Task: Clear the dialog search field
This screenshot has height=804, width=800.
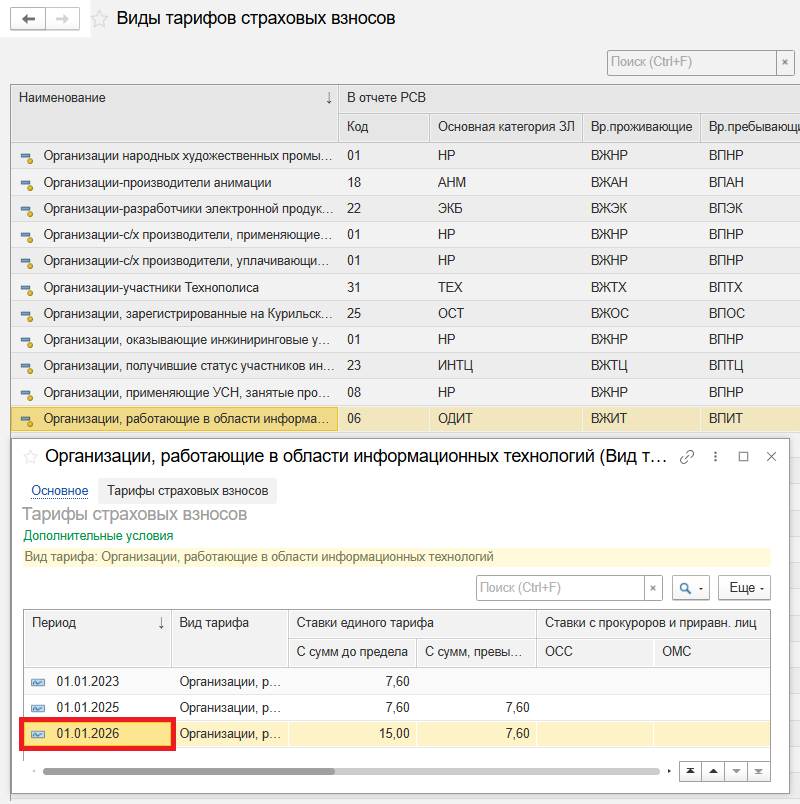Action: point(653,588)
